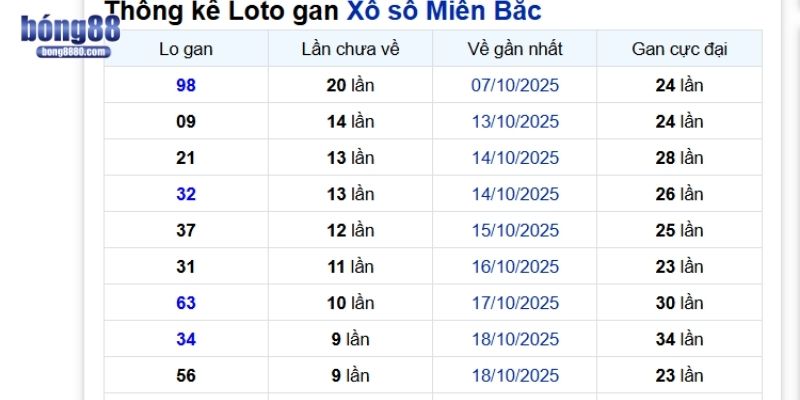800x400 pixels.
Task: Open the Xổ số Miền Bắc link
Action: click(443, 12)
